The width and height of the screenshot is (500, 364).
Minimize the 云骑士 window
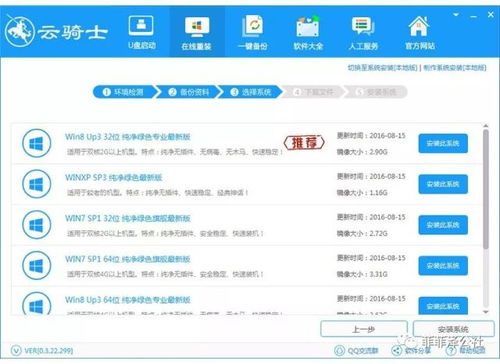pyautogui.click(x=473, y=16)
